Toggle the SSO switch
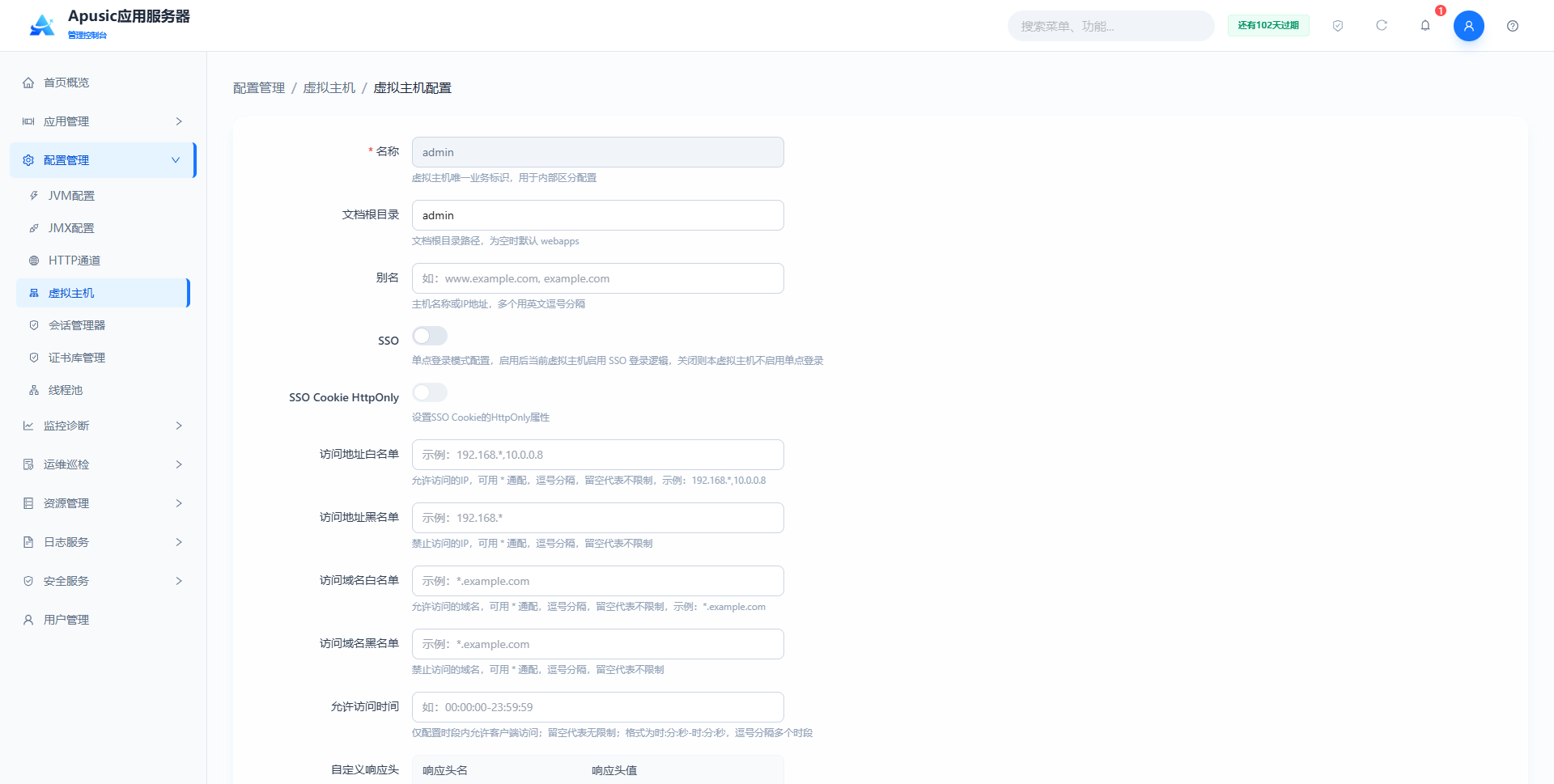 click(x=430, y=336)
